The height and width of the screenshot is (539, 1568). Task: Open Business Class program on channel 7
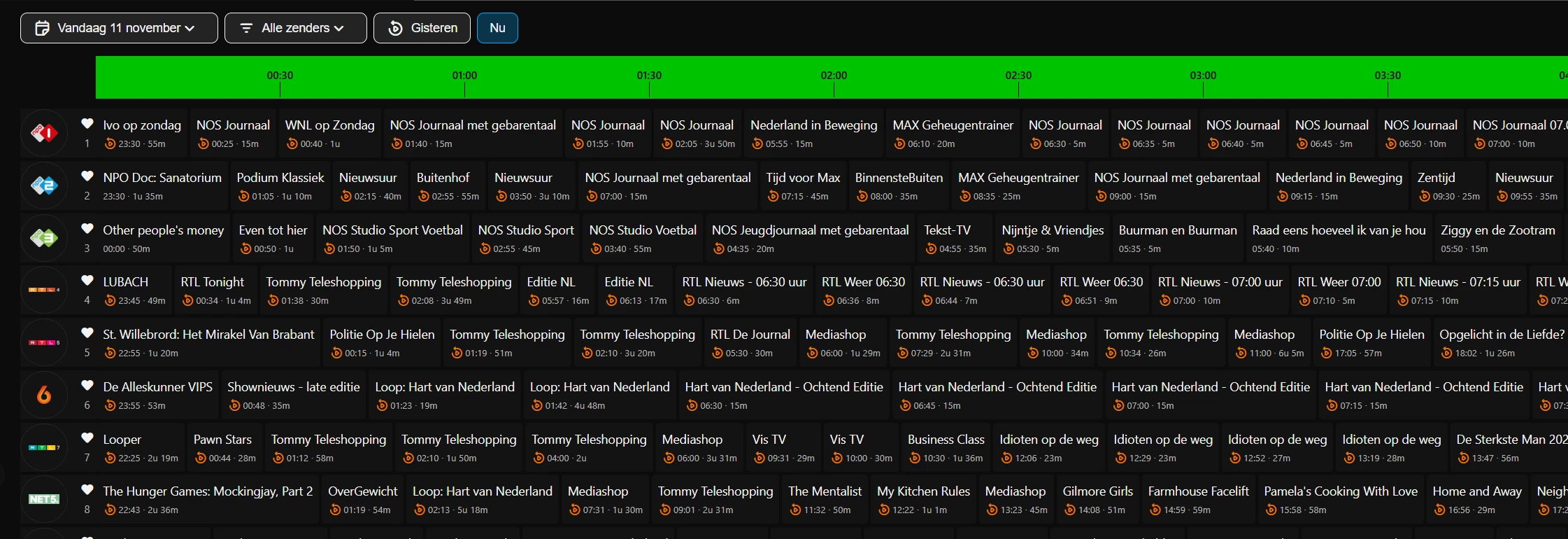946,448
